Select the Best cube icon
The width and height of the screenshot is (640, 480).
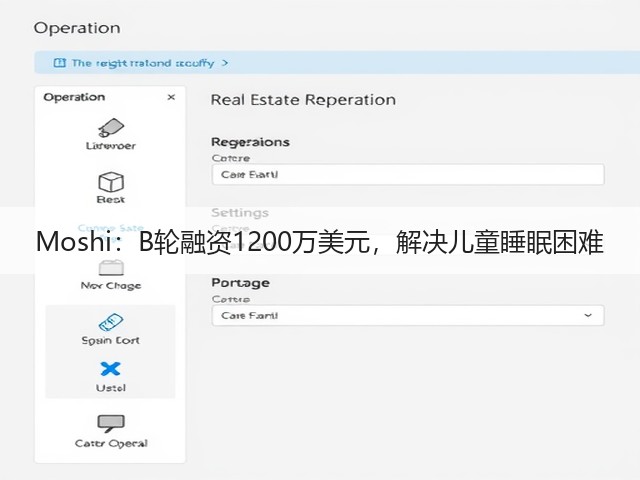click(111, 182)
